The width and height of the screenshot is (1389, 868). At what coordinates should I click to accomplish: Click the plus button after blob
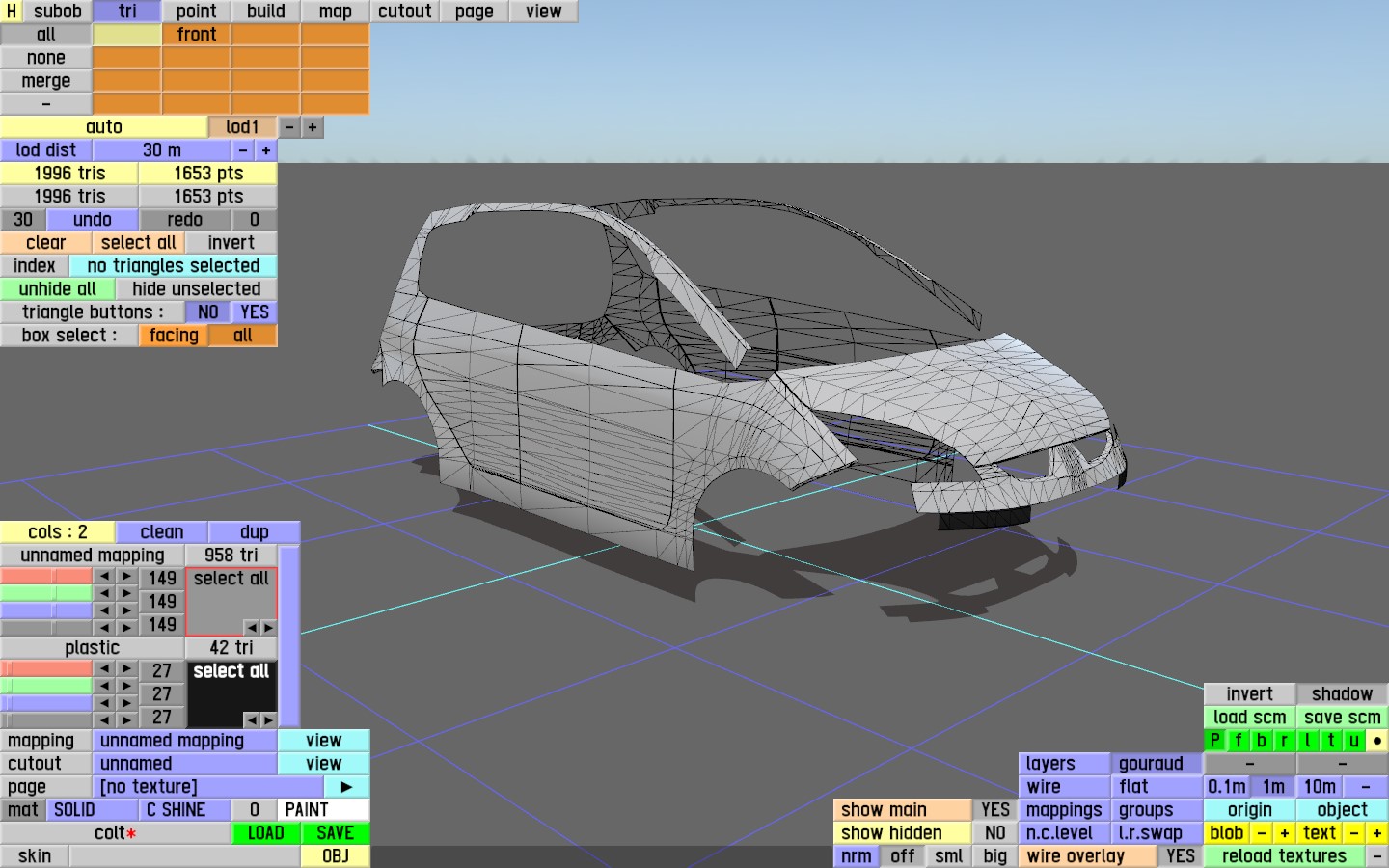click(1285, 833)
